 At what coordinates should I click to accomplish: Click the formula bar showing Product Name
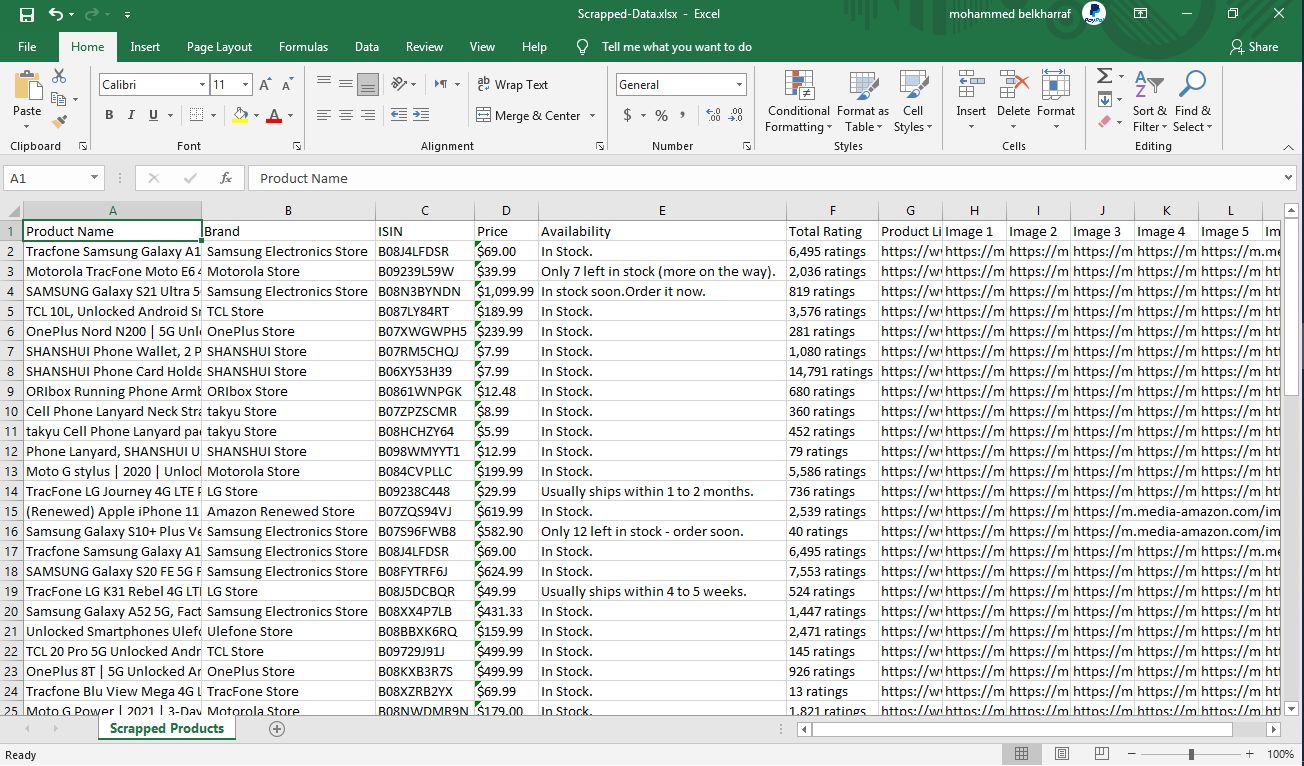pos(770,178)
